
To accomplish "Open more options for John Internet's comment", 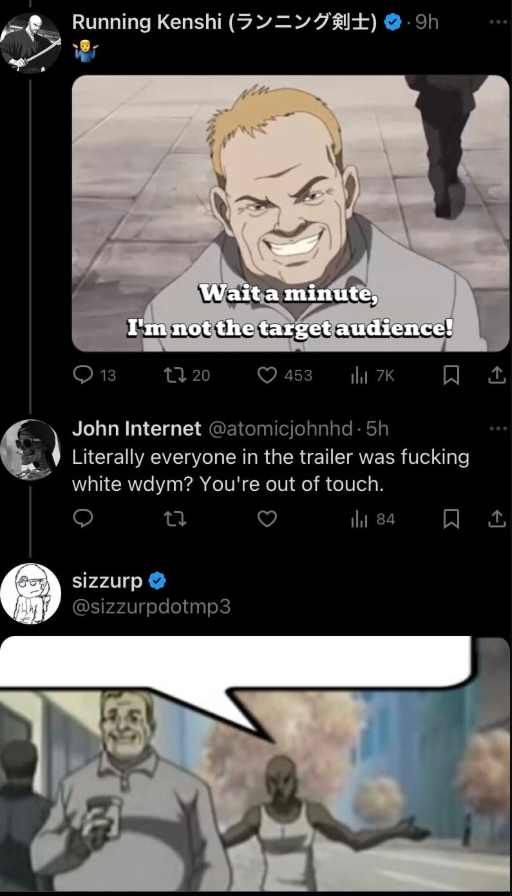I will coord(498,428).
